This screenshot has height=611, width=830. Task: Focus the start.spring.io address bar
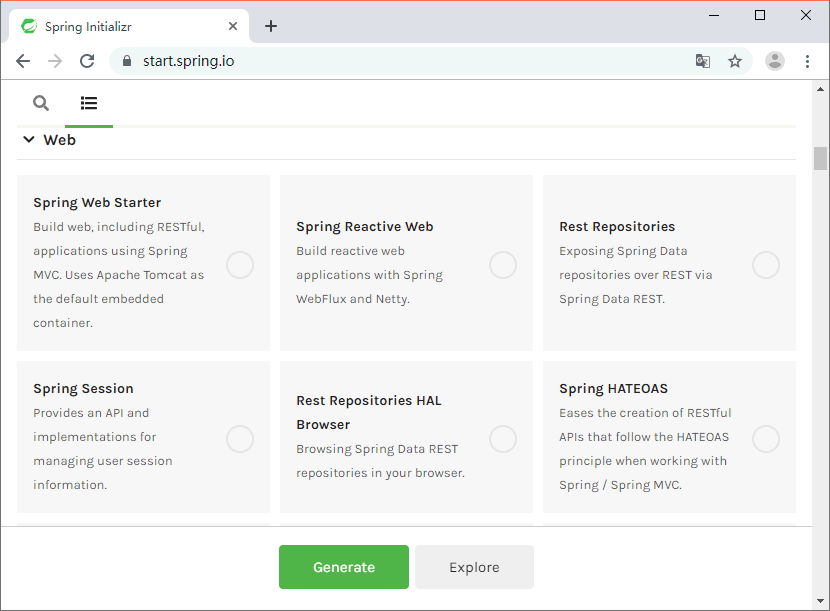coord(400,61)
